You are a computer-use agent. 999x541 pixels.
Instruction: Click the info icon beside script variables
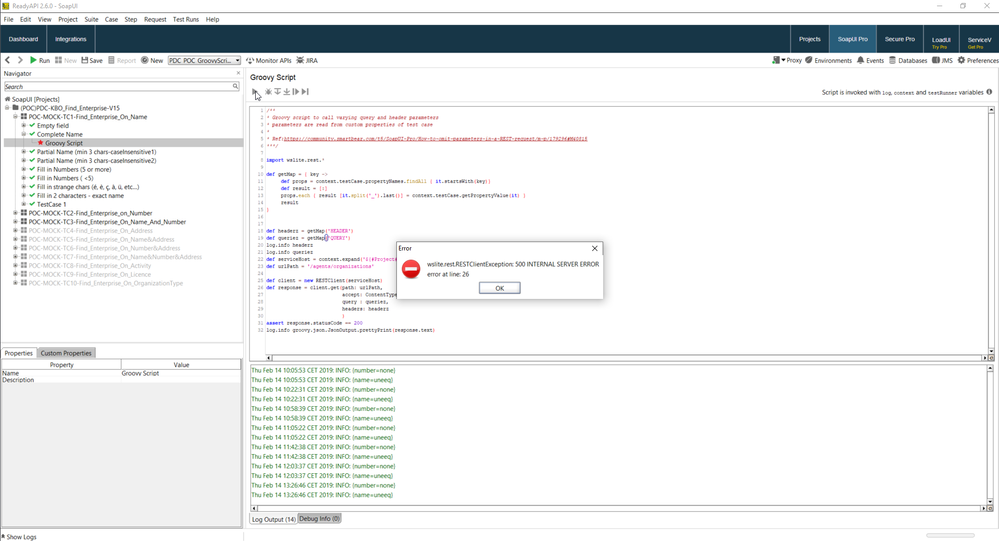click(989, 92)
